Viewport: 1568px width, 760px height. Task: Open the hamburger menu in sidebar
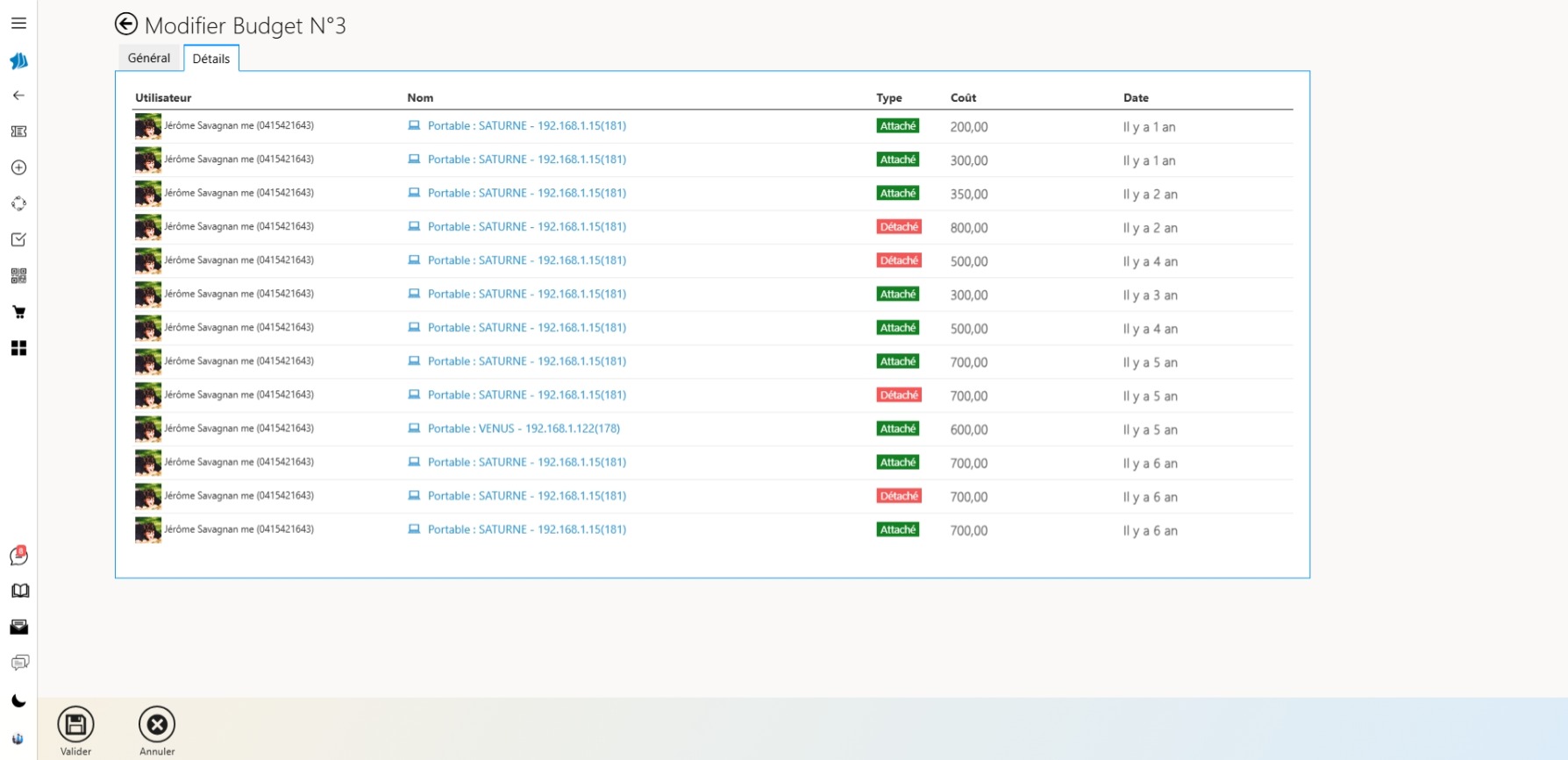coord(18,24)
